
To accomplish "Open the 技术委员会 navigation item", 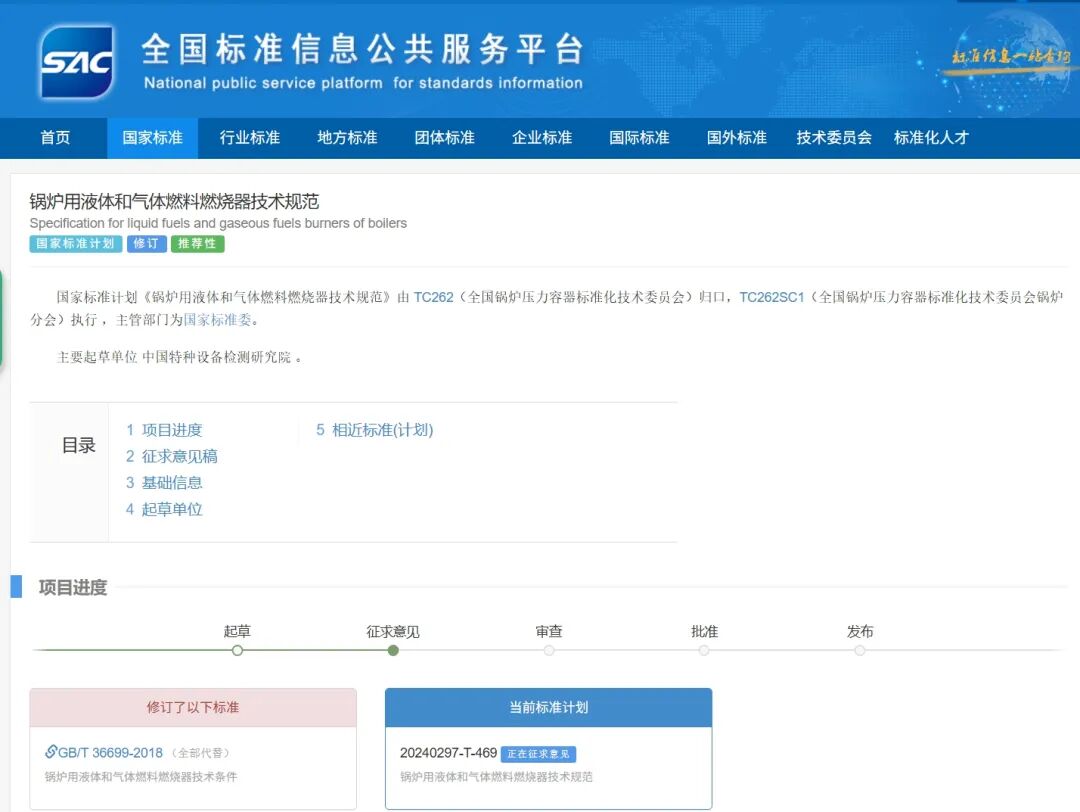I will click(834, 138).
